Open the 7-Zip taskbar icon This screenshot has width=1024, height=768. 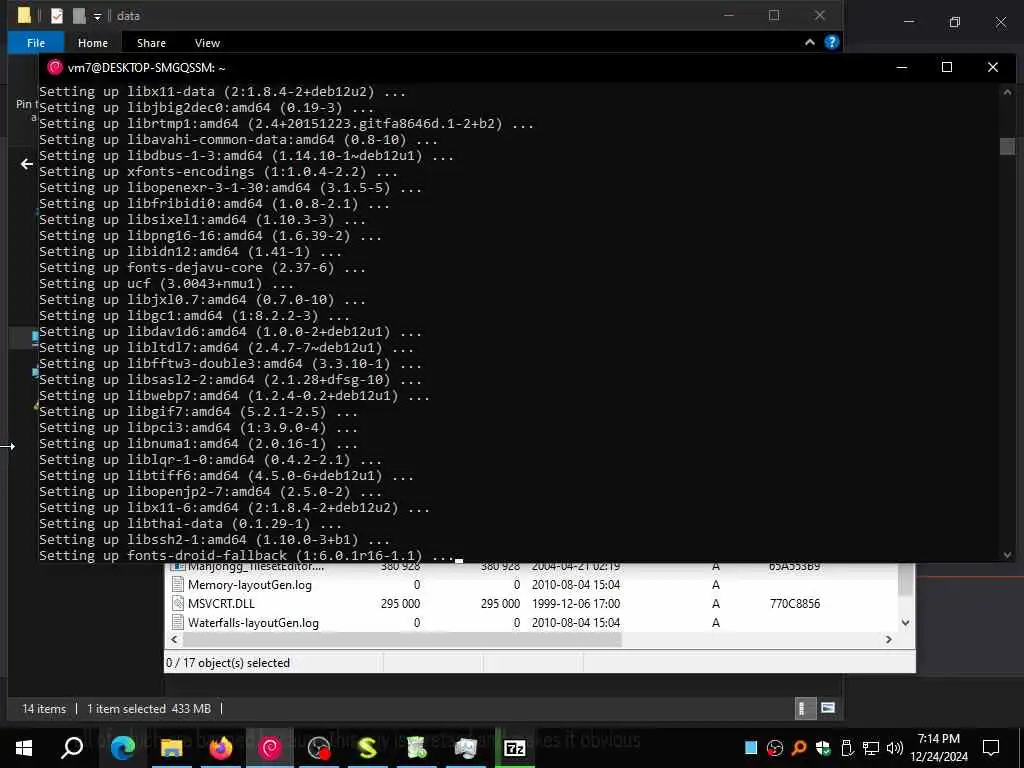(515, 748)
